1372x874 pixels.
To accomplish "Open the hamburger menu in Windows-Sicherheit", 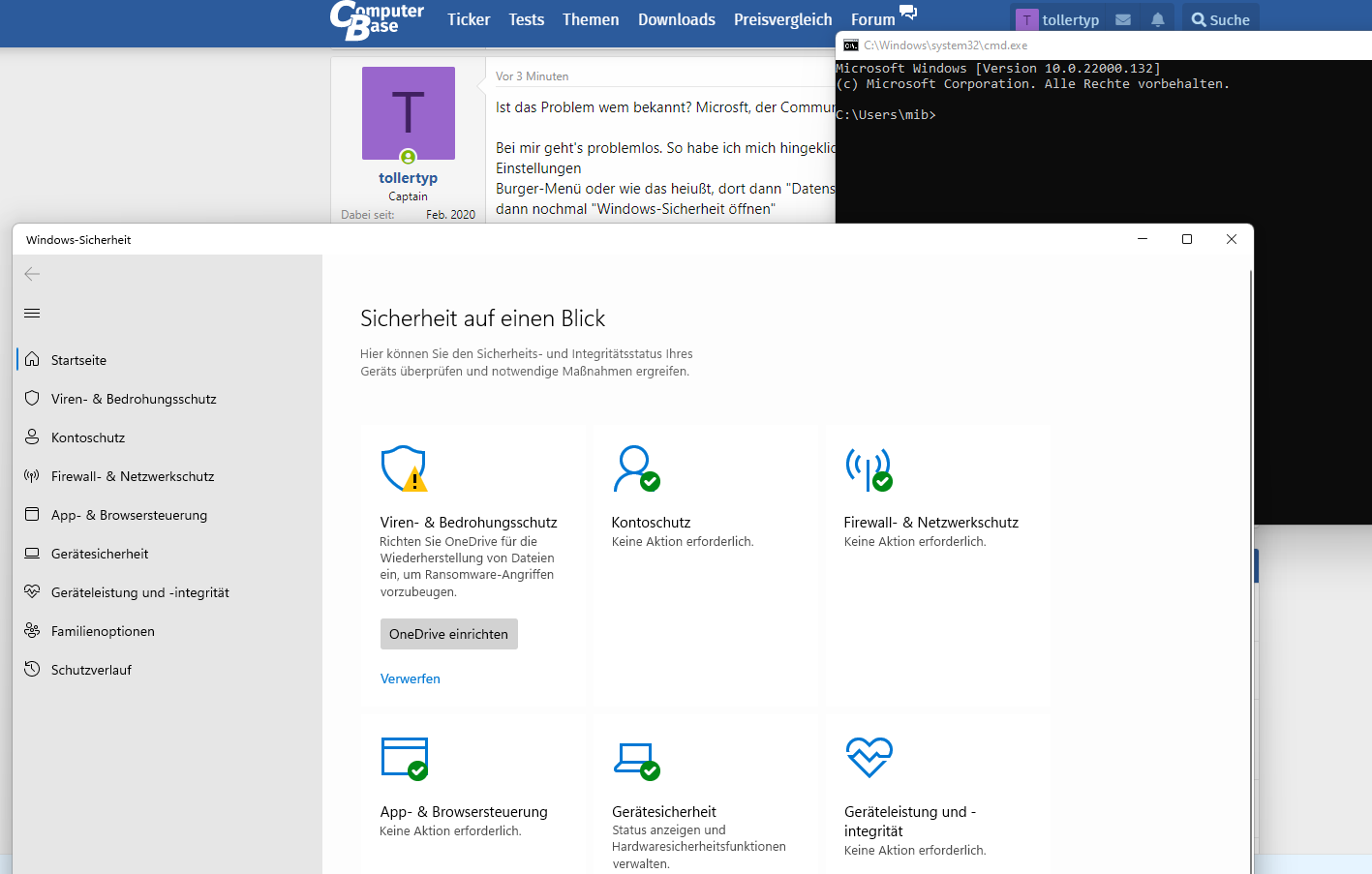I will coord(32,313).
